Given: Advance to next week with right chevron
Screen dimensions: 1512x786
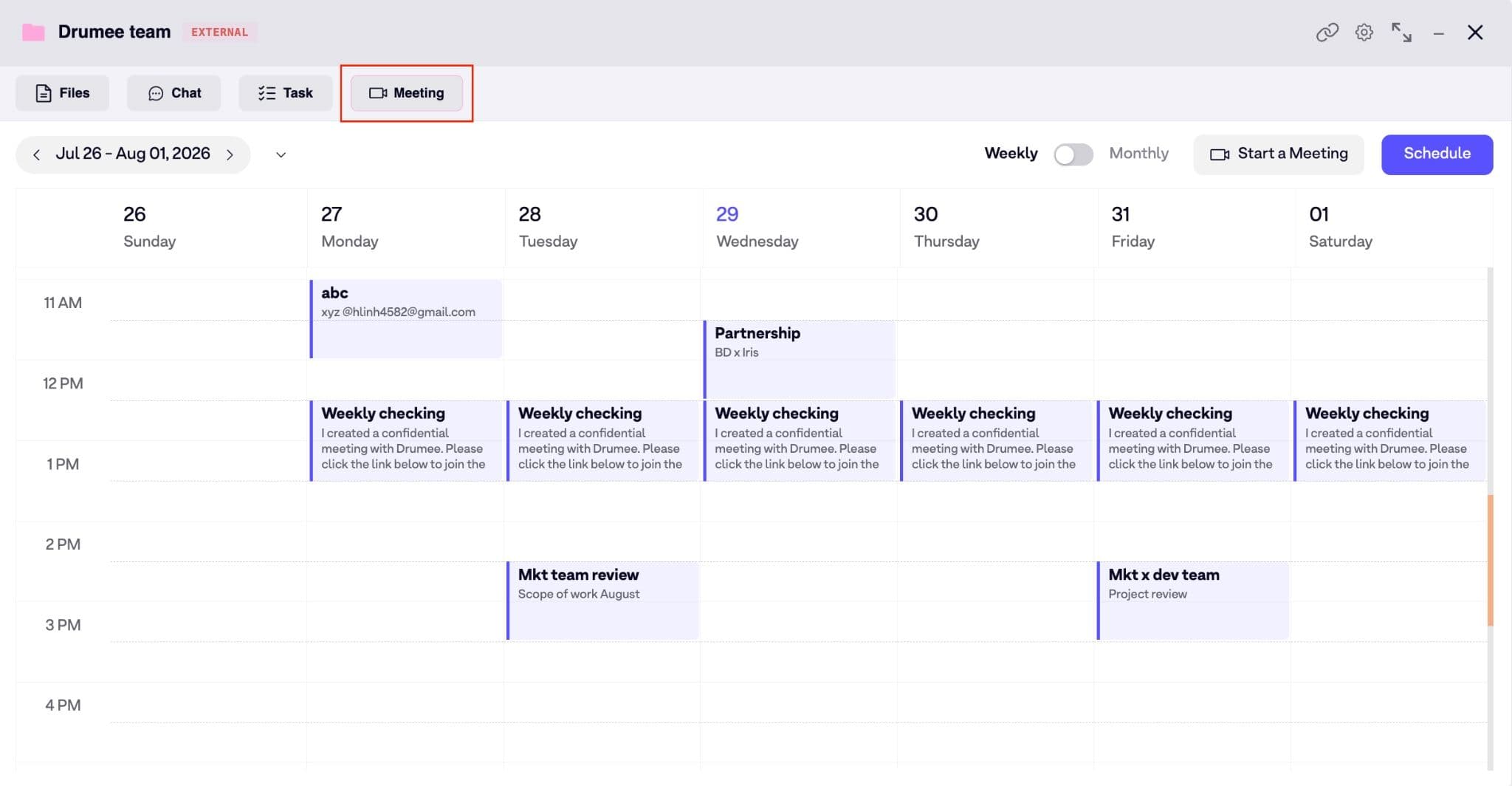Looking at the screenshot, I should pos(230,154).
